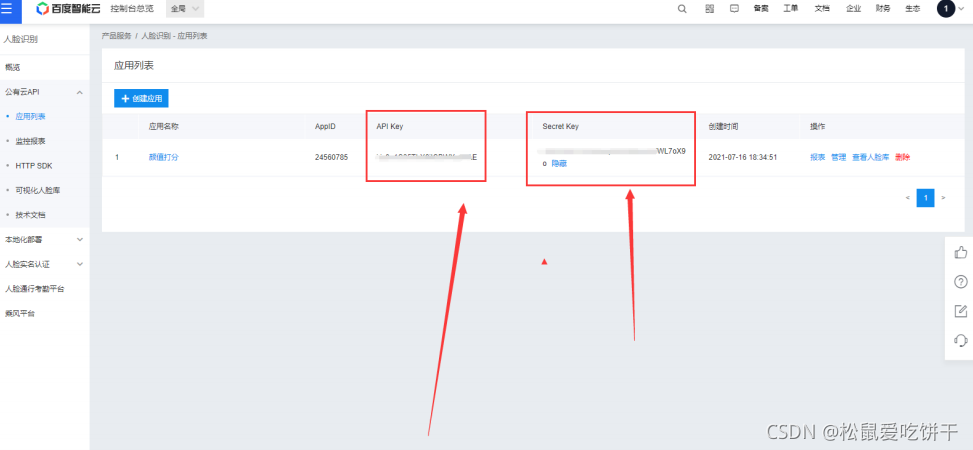Open the headset customer service icon

point(960,340)
